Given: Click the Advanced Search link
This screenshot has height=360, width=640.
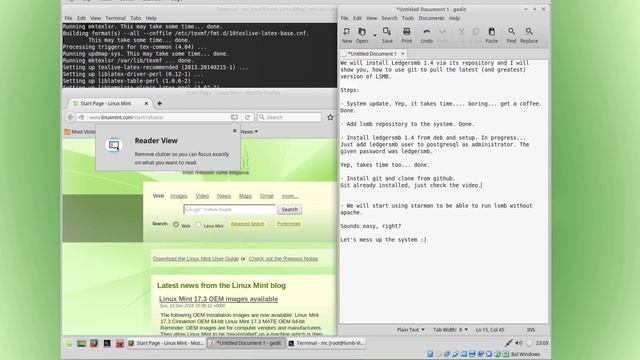Looking at the screenshot, I should [x=247, y=224].
